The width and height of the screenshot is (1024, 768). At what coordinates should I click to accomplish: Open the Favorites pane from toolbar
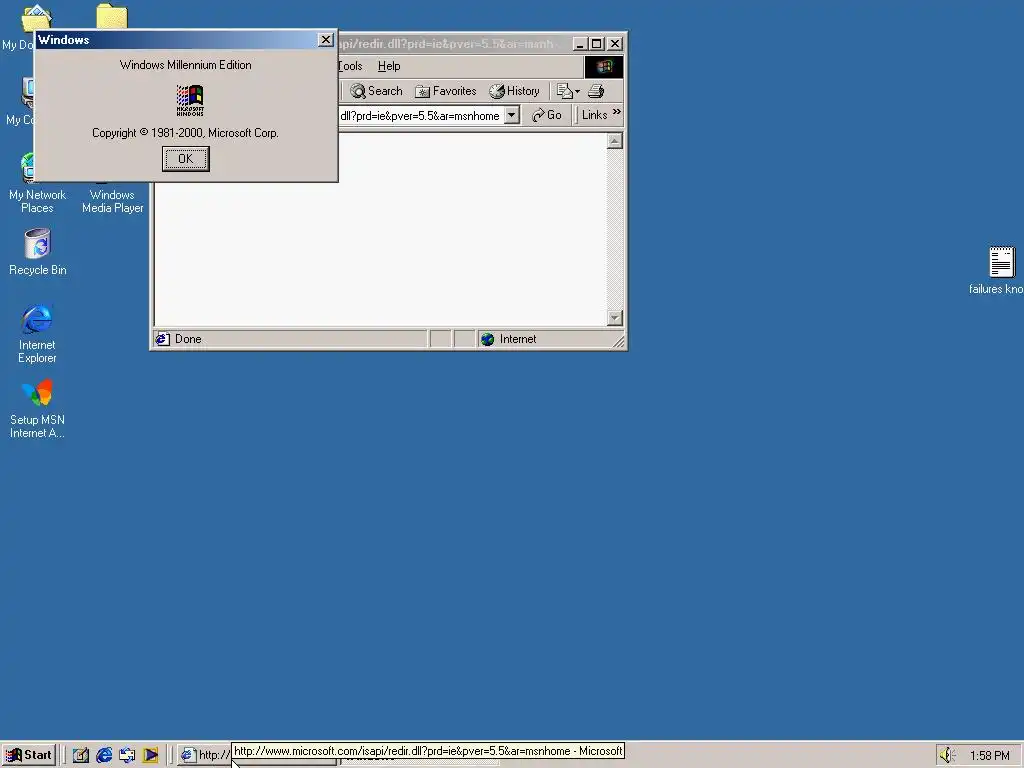click(x=446, y=91)
